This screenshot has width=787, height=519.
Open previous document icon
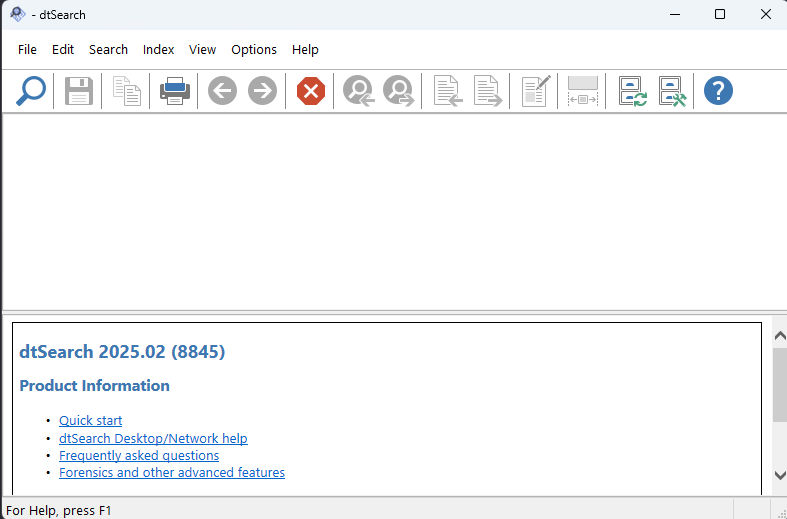click(448, 91)
